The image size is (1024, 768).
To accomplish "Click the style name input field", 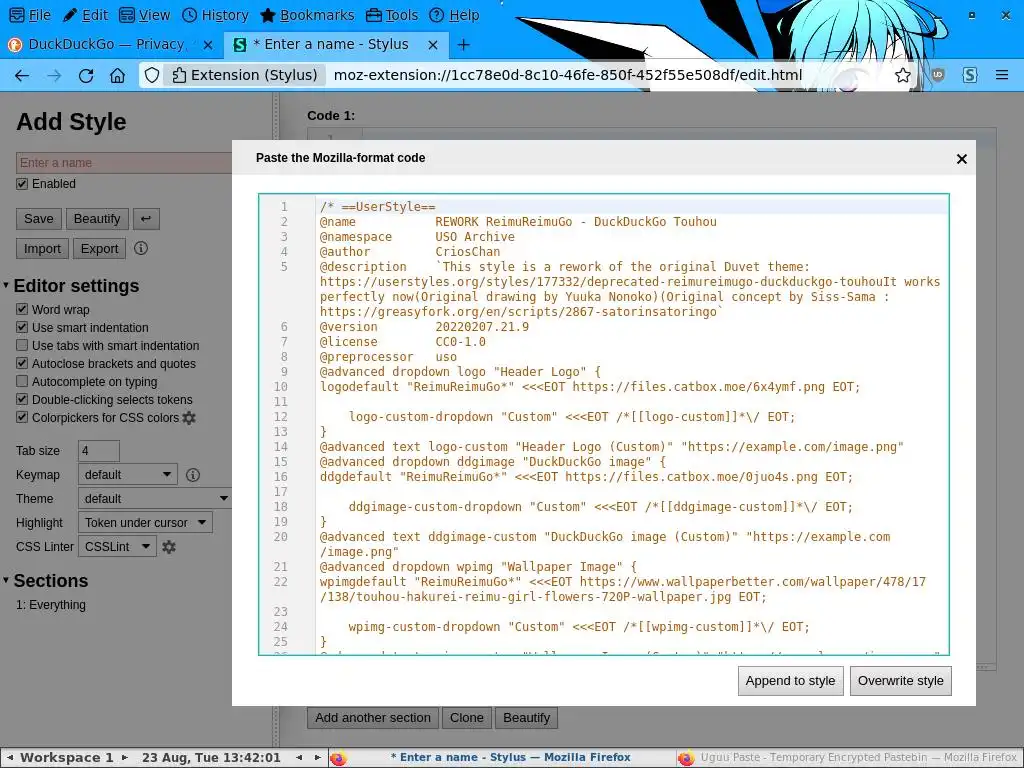I will (124, 163).
